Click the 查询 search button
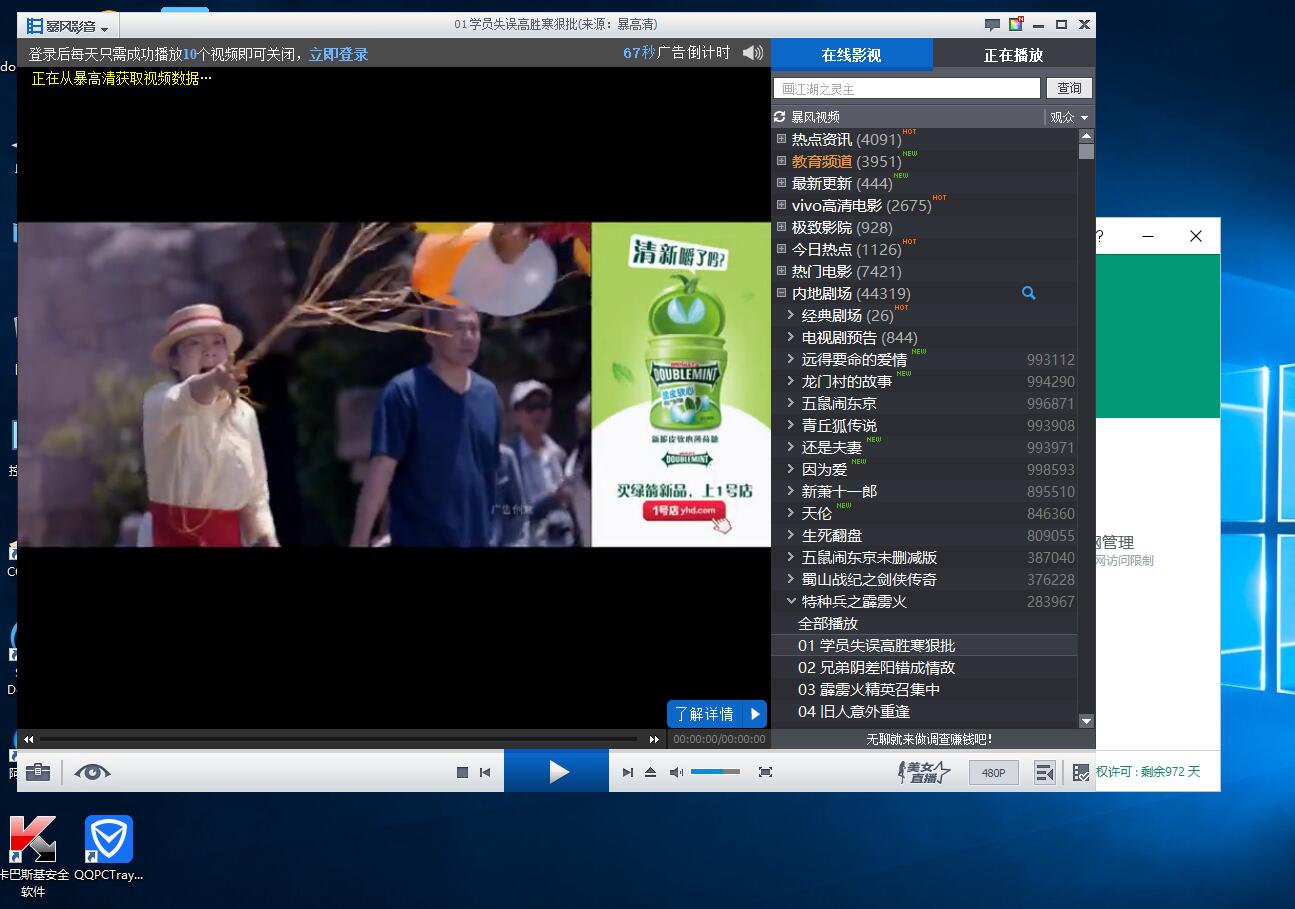The height and width of the screenshot is (909, 1295). point(1069,89)
